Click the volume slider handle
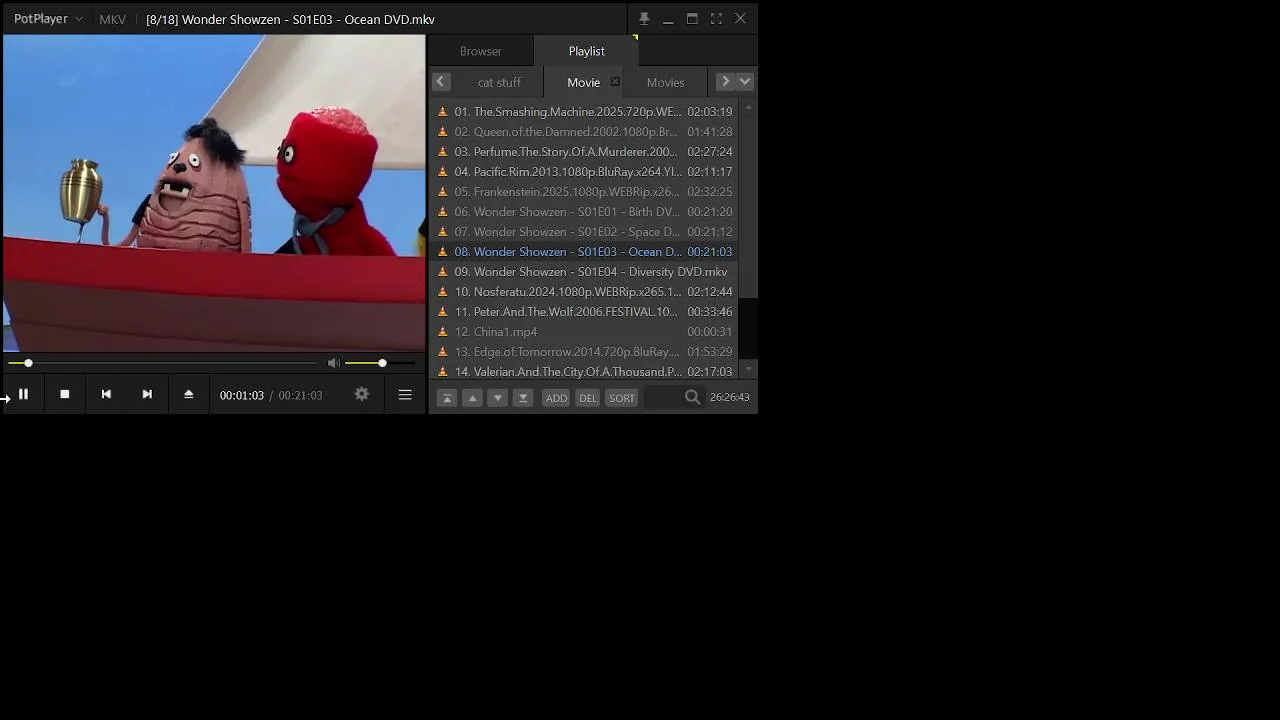Viewport: 1280px width, 720px height. [382, 363]
